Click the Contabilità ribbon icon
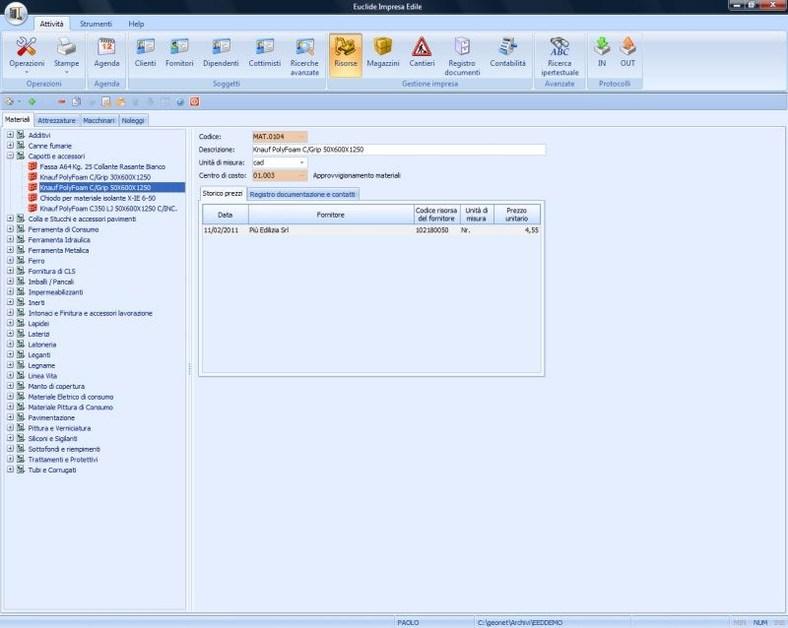This screenshot has width=788, height=628. tap(507, 51)
